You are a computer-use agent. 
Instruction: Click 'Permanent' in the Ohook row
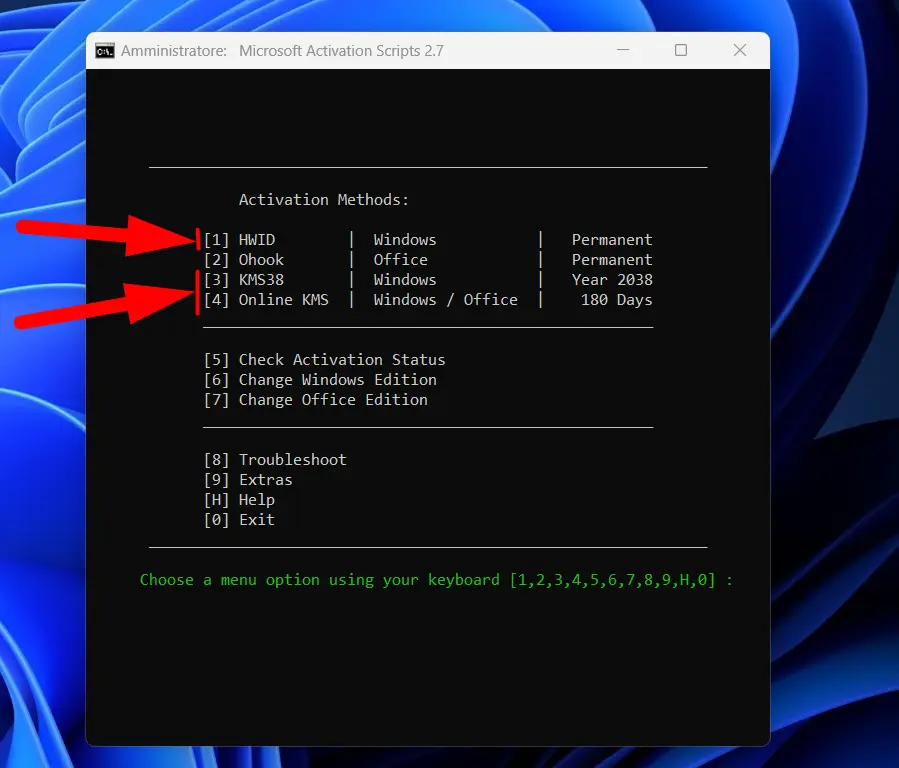click(x=612, y=260)
